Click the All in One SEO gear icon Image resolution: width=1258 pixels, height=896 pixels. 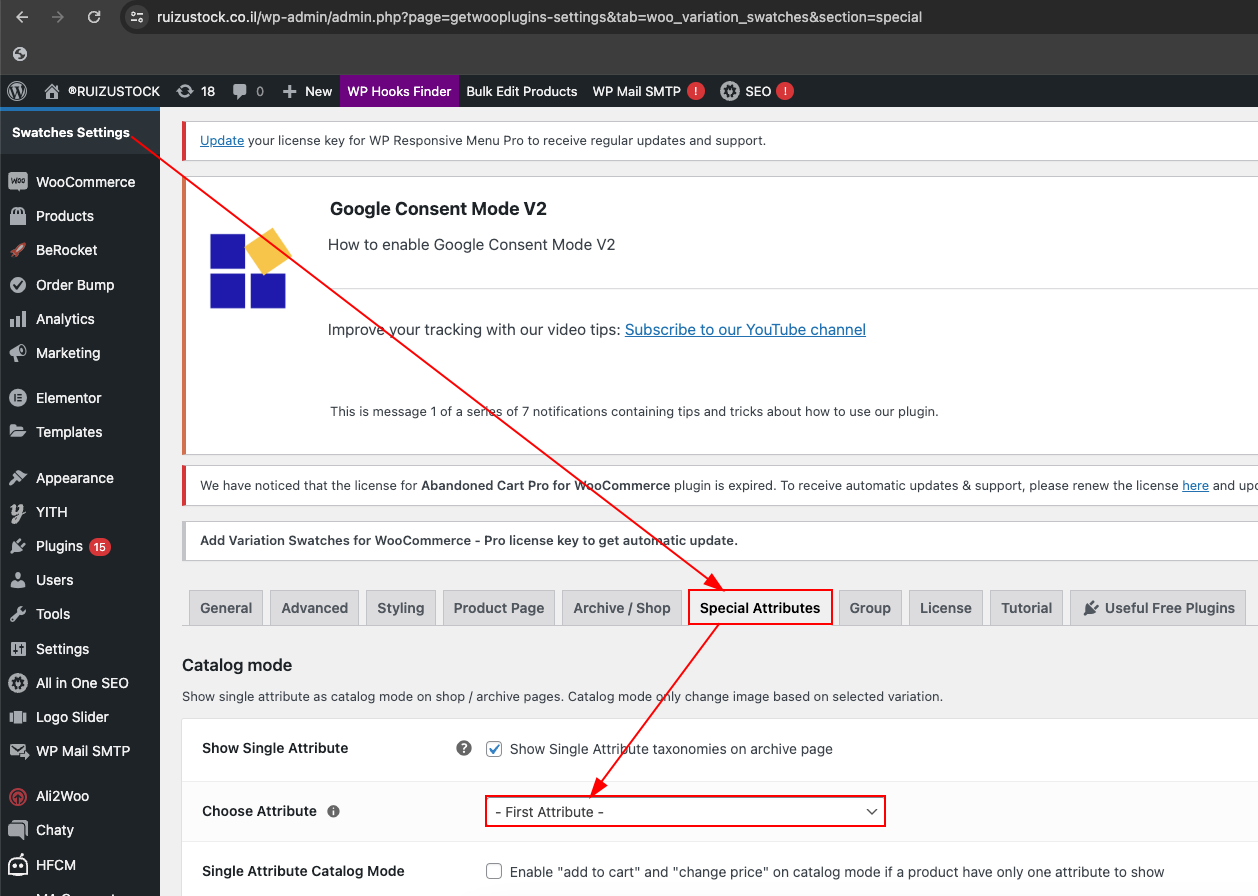(17, 683)
